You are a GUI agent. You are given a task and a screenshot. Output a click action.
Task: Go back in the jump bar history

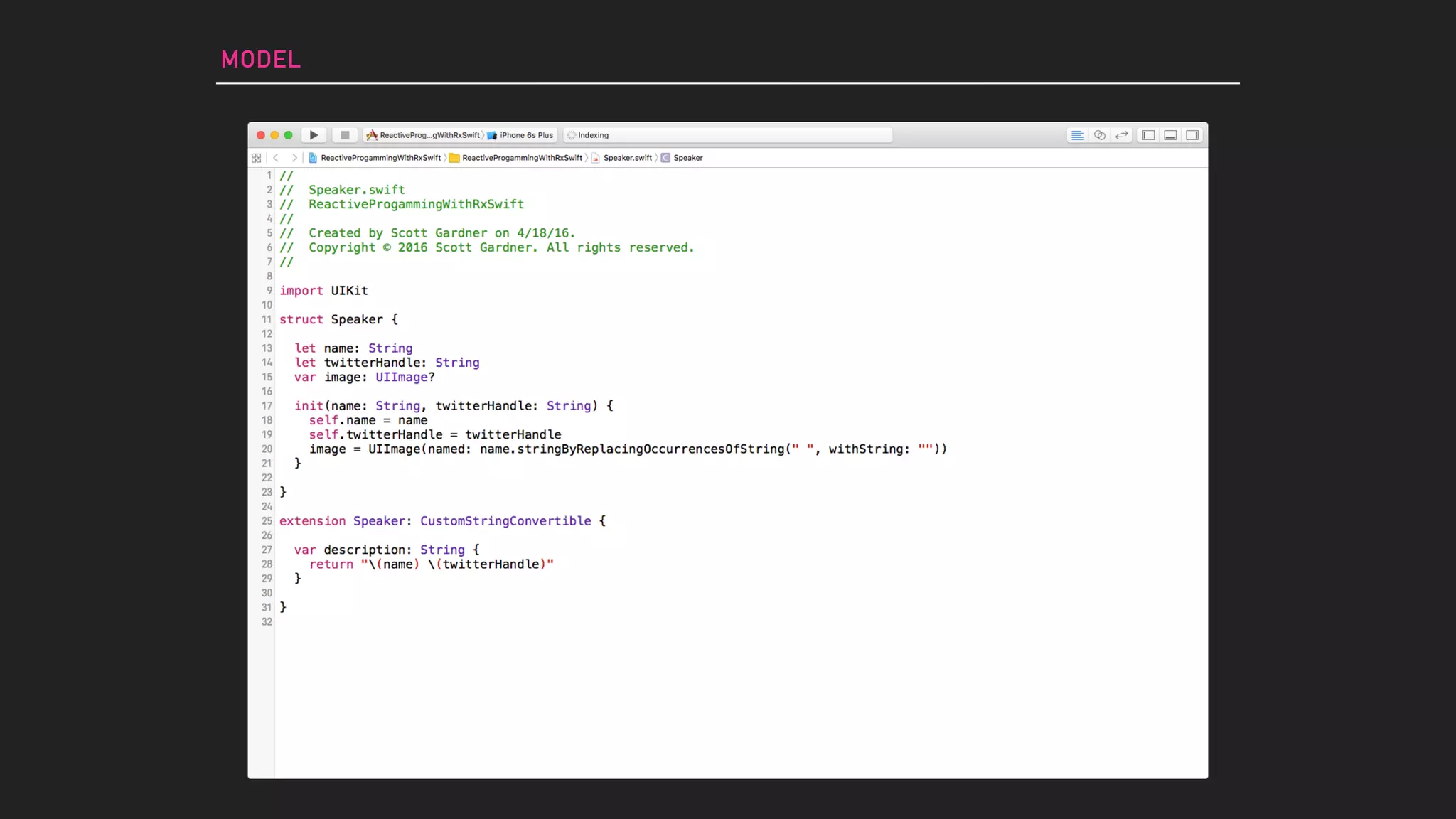276,158
